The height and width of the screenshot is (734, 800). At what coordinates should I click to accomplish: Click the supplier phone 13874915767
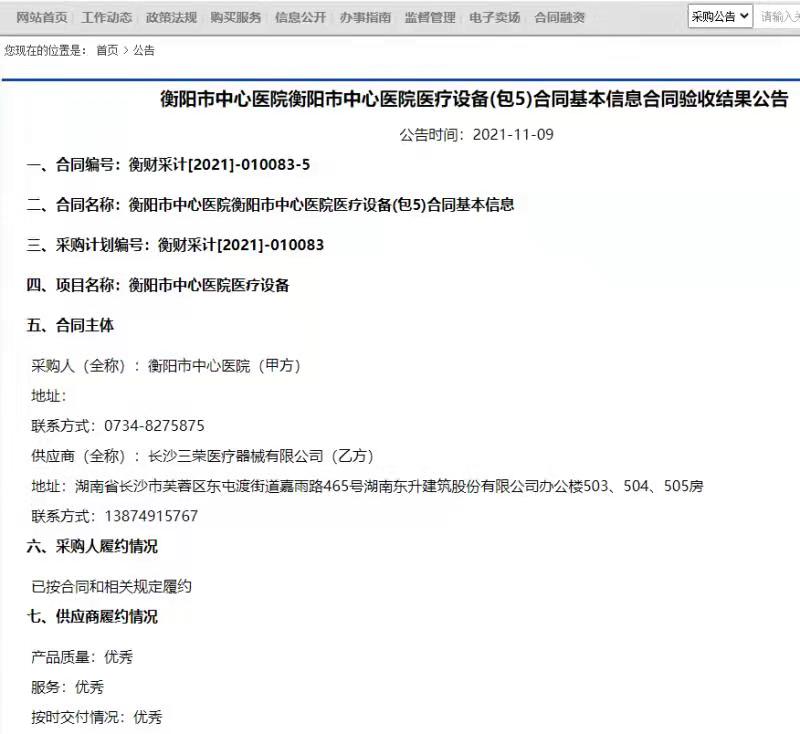click(x=151, y=516)
